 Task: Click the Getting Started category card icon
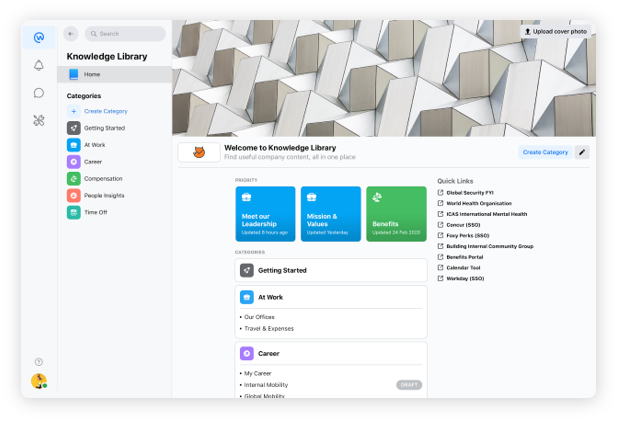click(247, 270)
